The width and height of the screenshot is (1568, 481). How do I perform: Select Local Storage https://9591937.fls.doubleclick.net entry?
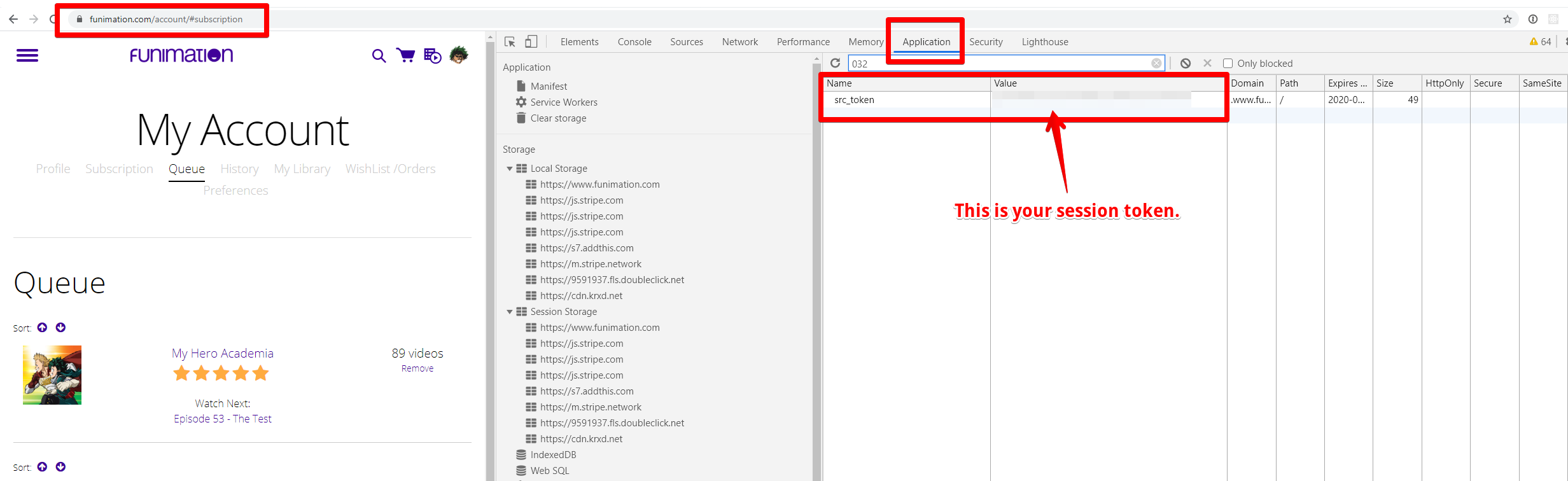click(x=605, y=280)
